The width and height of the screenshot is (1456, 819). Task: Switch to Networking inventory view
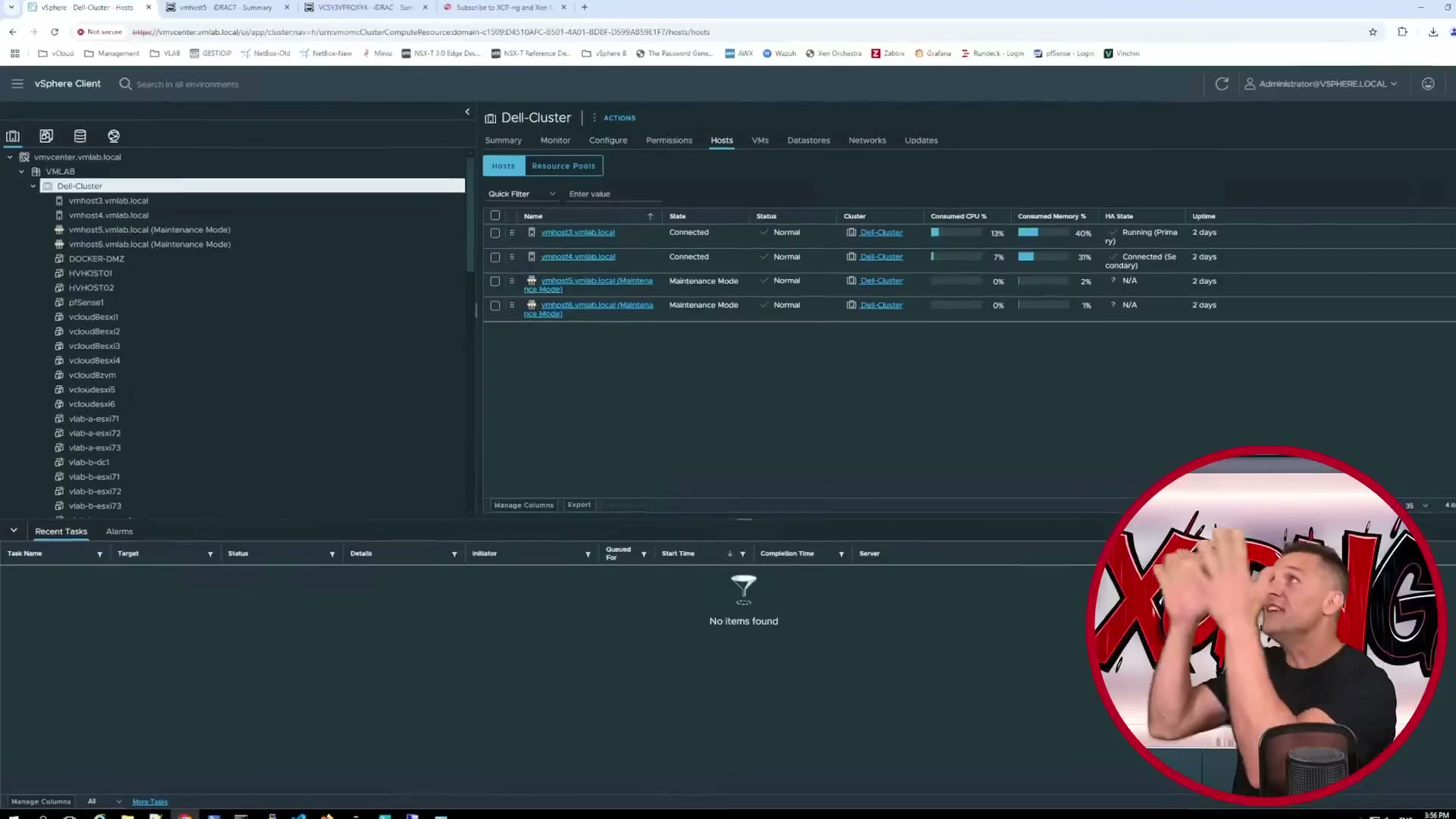click(114, 136)
